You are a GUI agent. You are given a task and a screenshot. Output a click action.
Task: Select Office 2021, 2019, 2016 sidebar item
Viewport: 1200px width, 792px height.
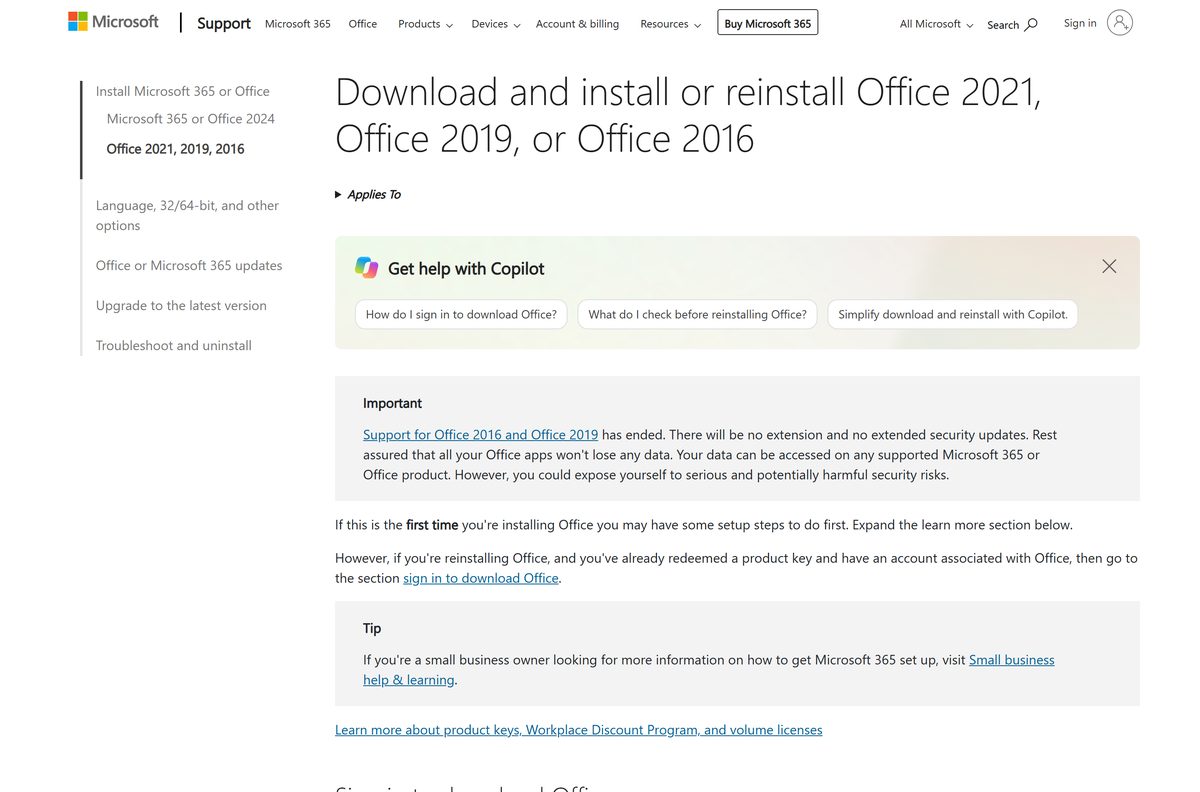click(x=175, y=149)
